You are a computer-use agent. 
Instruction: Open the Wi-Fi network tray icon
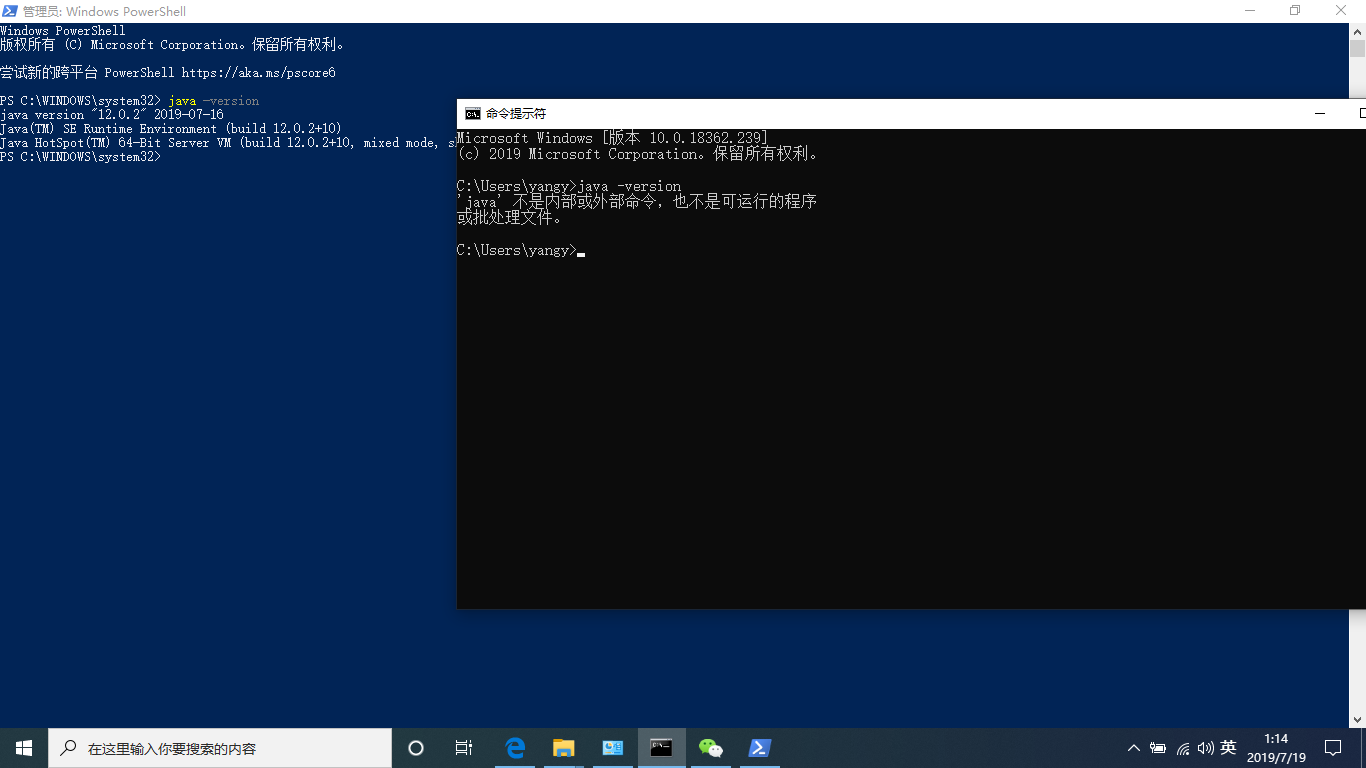tap(1183, 748)
